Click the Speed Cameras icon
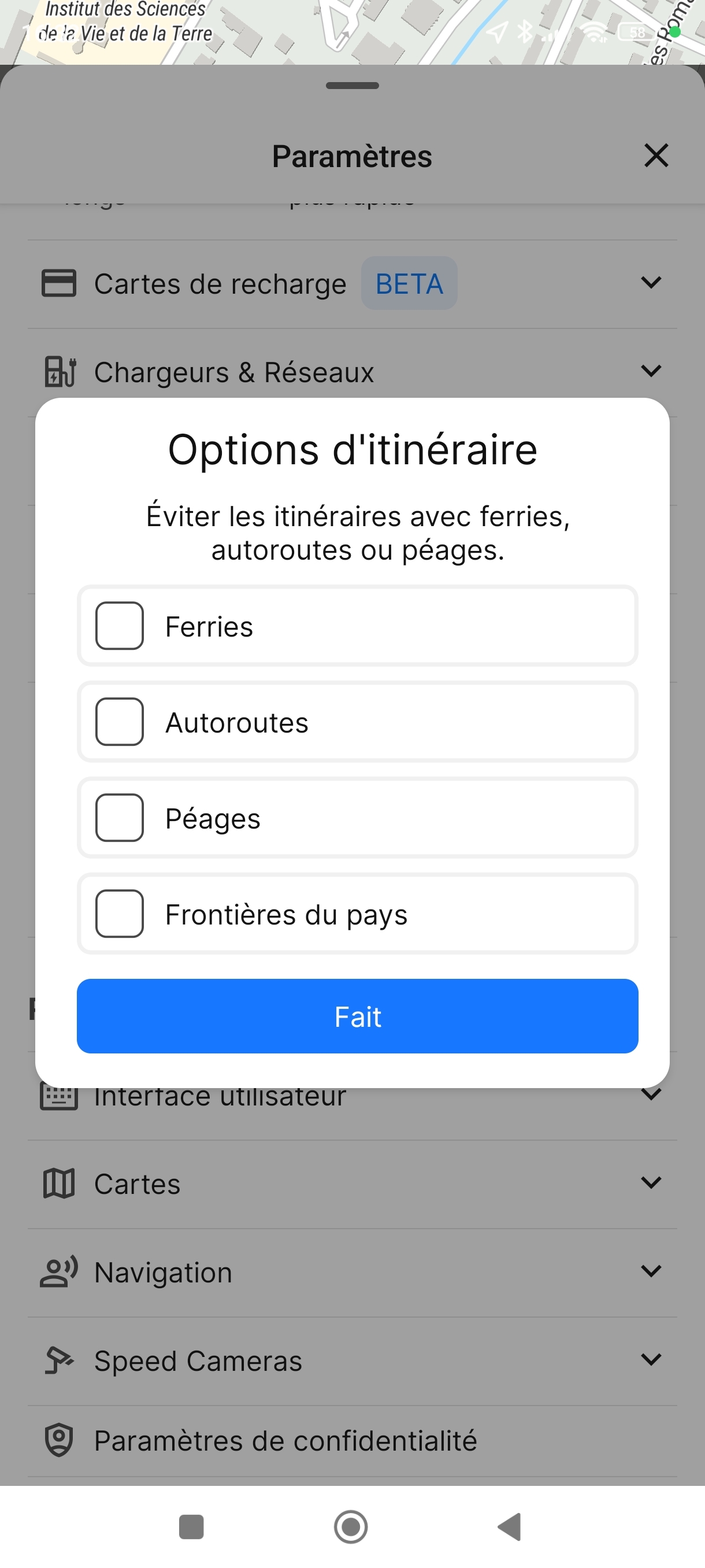705x1568 pixels. click(x=59, y=1360)
